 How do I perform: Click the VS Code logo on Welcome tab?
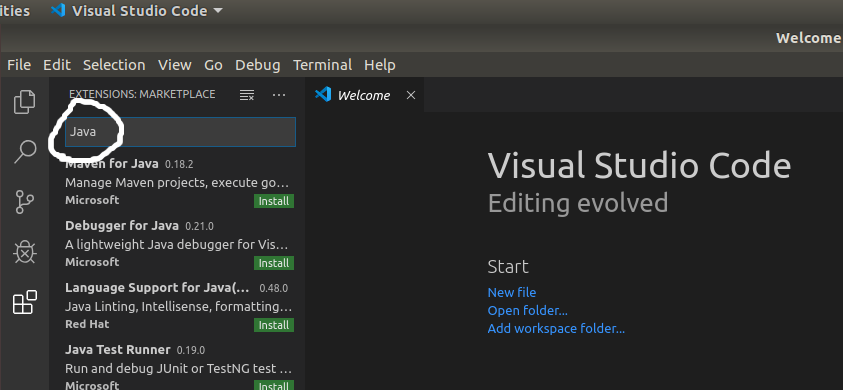pos(323,95)
